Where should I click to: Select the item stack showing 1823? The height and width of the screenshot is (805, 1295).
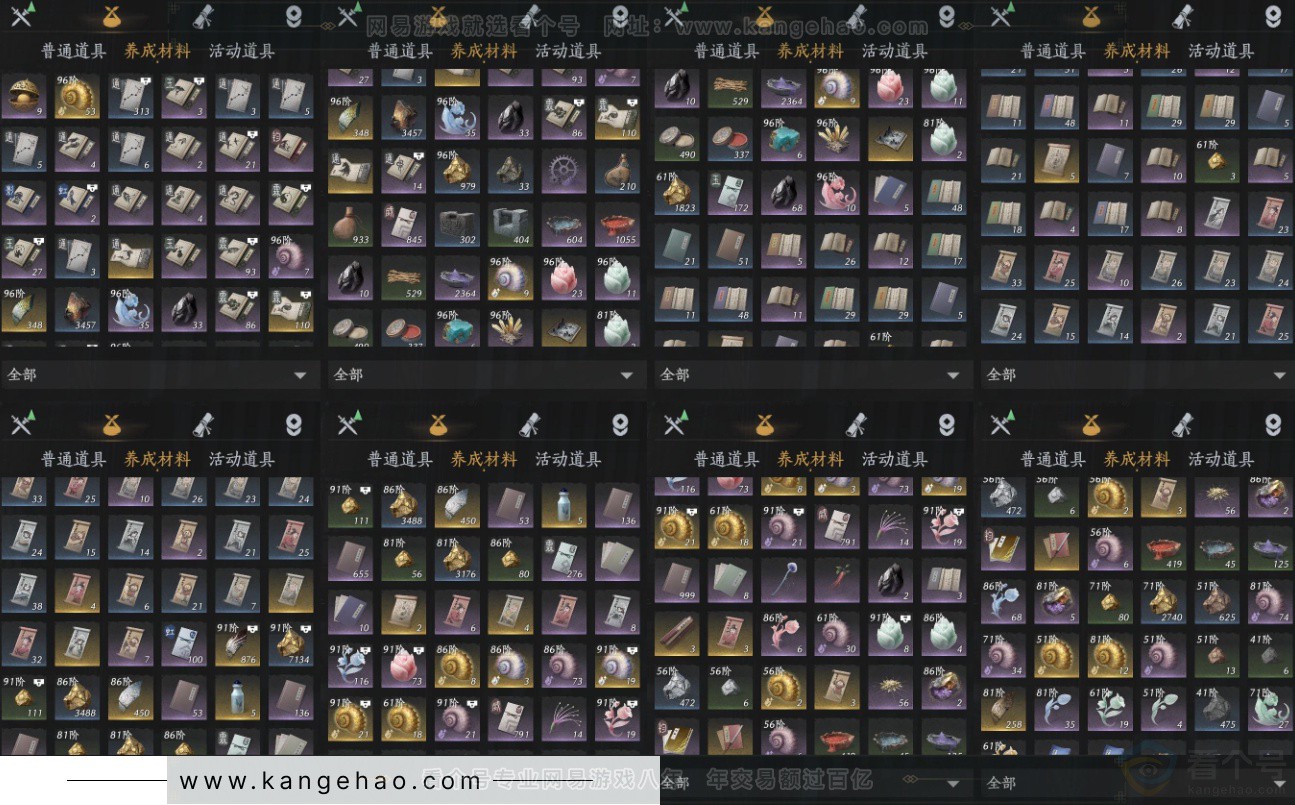(678, 193)
